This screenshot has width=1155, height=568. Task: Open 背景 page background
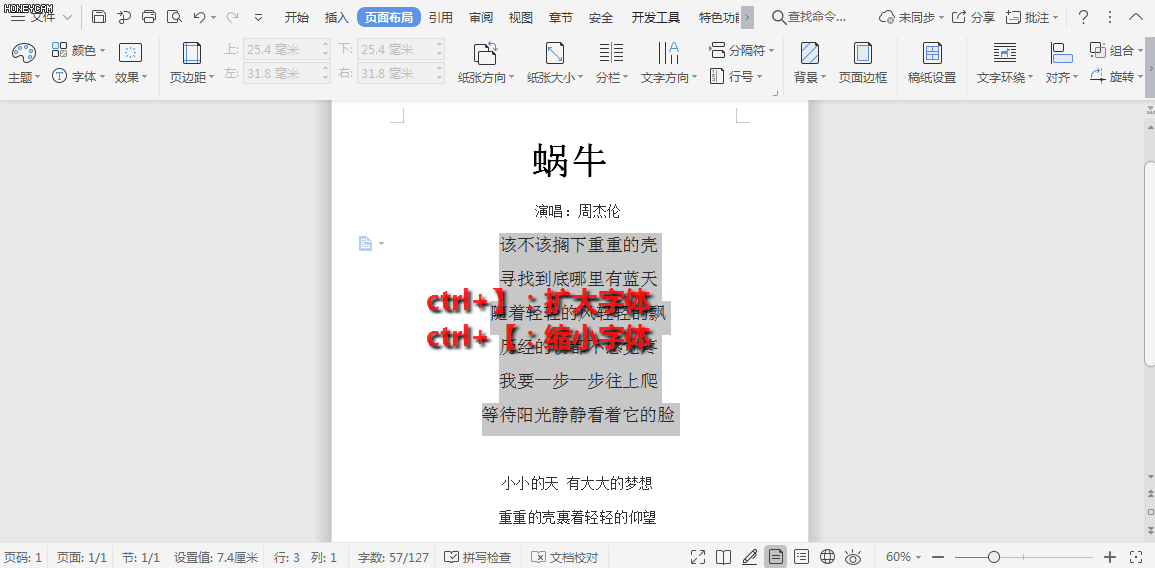(x=810, y=62)
